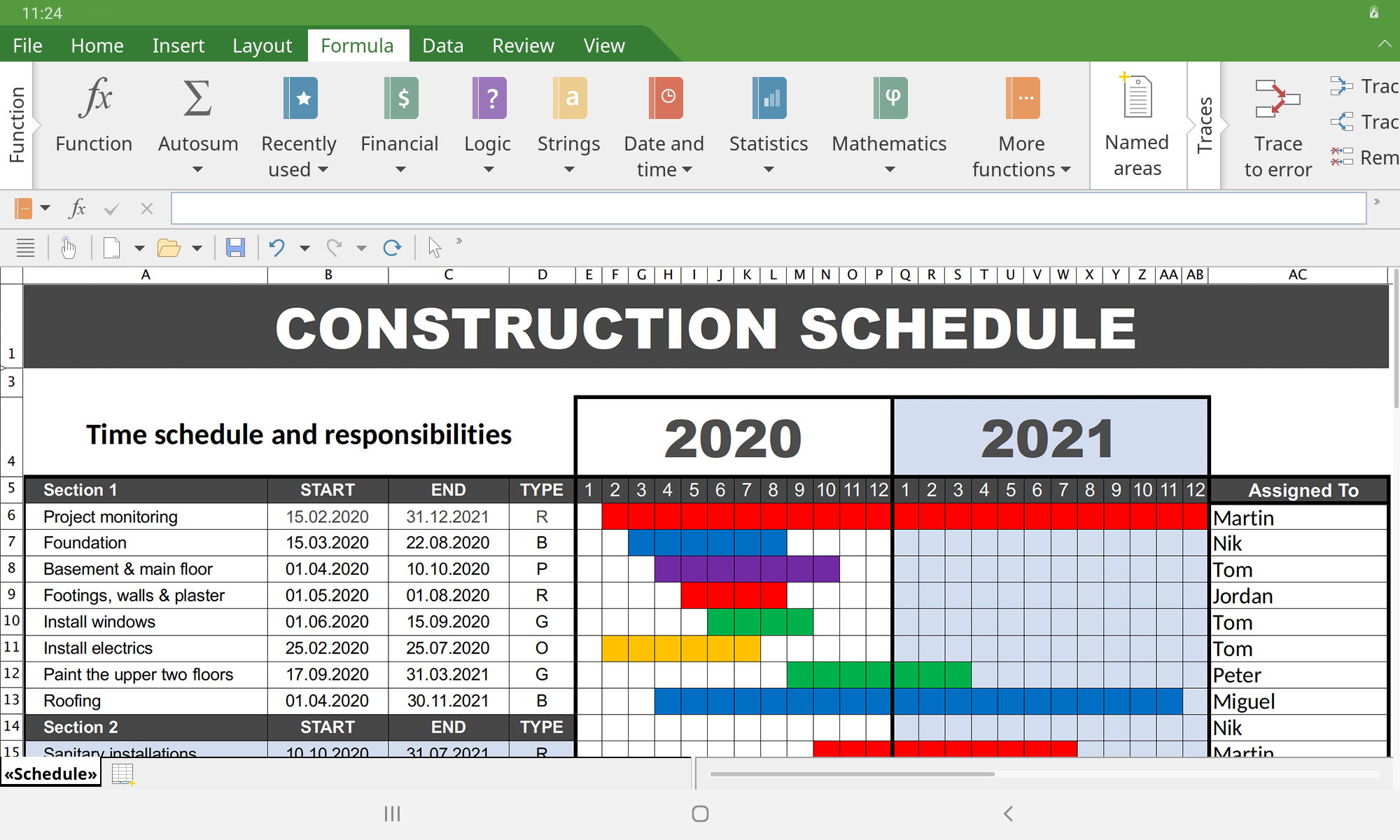Open More functions menu
Image resolution: width=1400 pixels, height=840 pixels.
click(1021, 126)
